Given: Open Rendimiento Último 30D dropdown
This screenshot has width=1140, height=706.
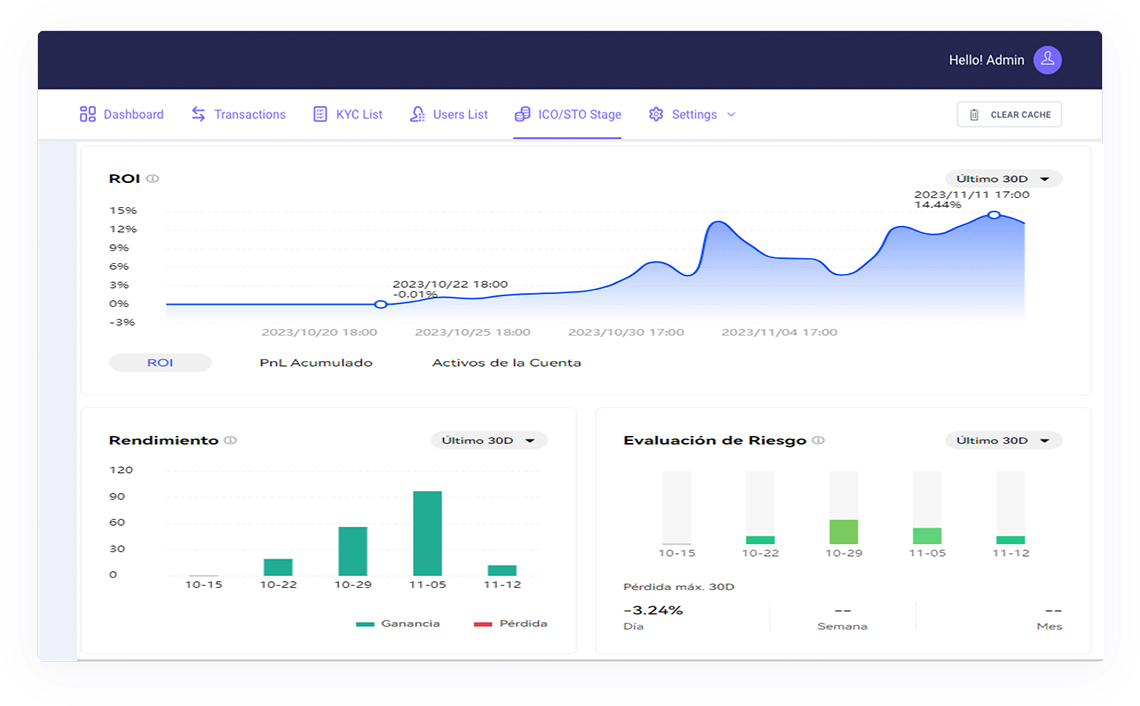Looking at the screenshot, I should pos(489,441).
